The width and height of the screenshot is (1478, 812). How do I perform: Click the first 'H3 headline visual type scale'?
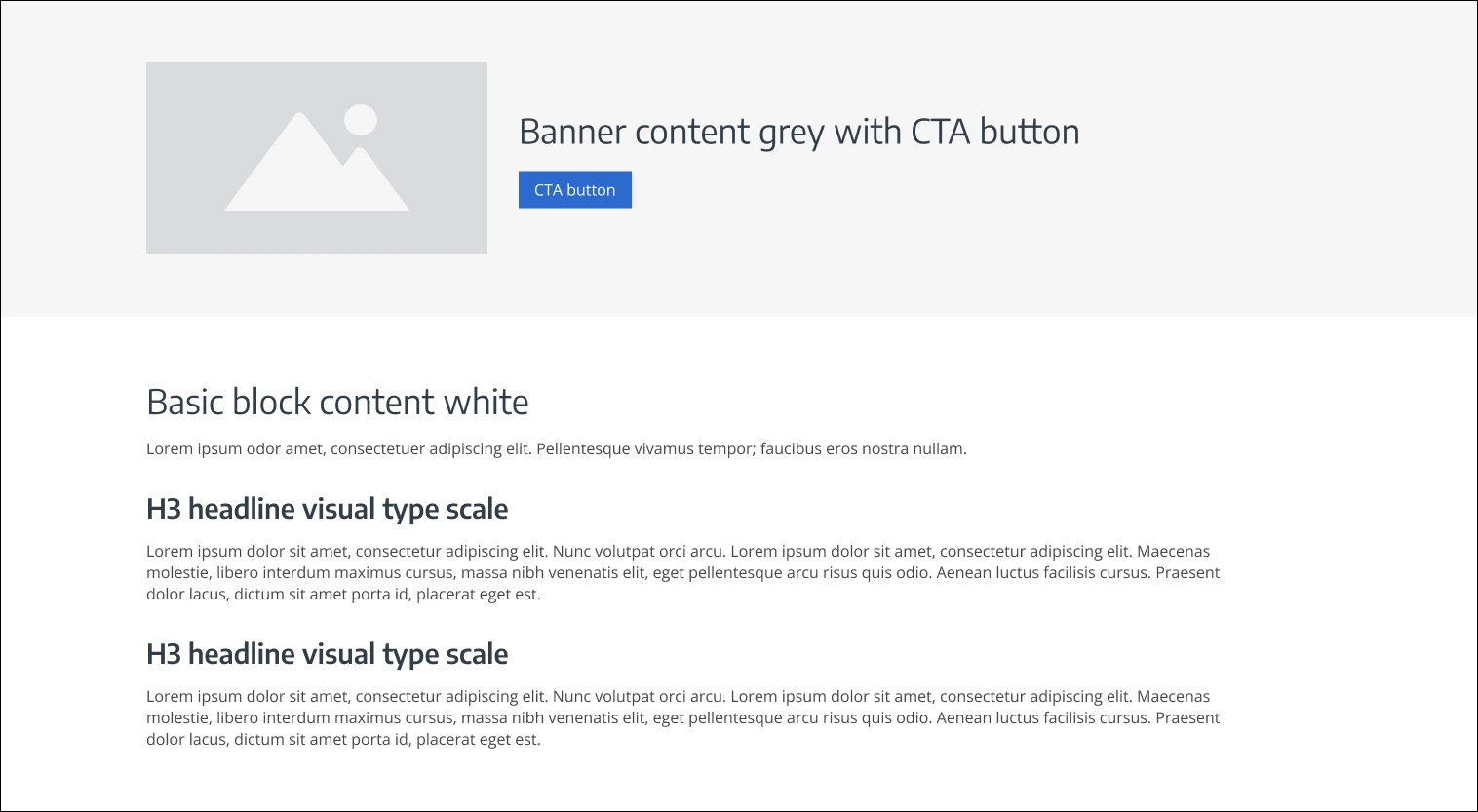(x=327, y=509)
